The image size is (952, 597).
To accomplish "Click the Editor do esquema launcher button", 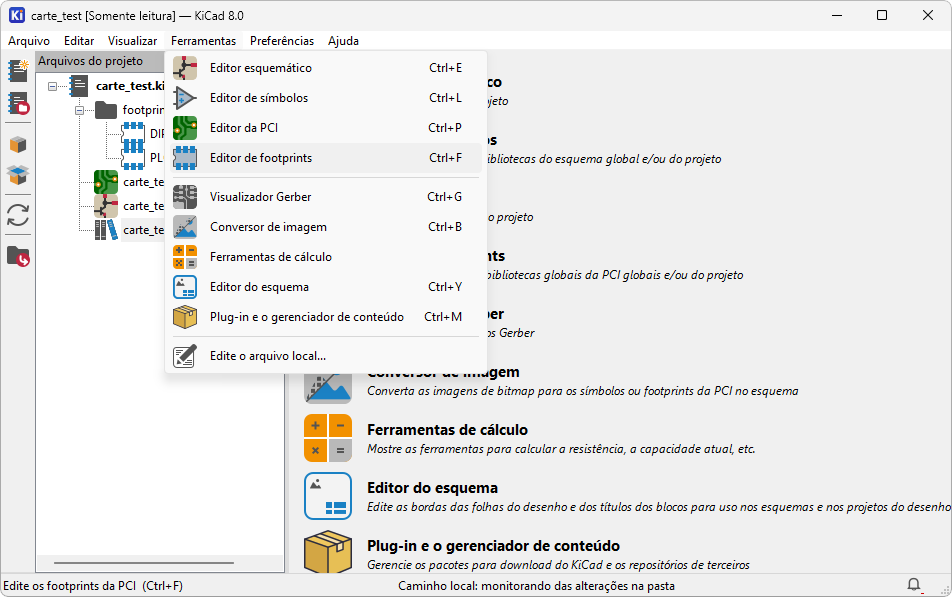I will tap(328, 496).
